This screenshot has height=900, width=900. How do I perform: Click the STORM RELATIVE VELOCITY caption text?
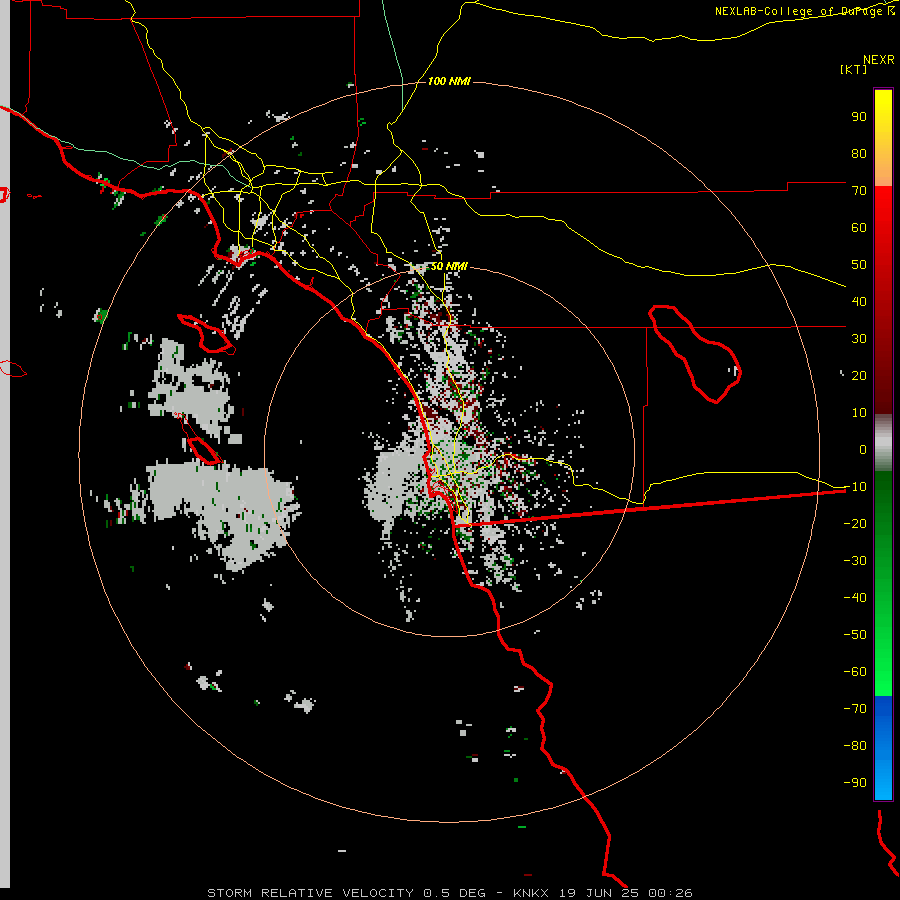[310, 893]
